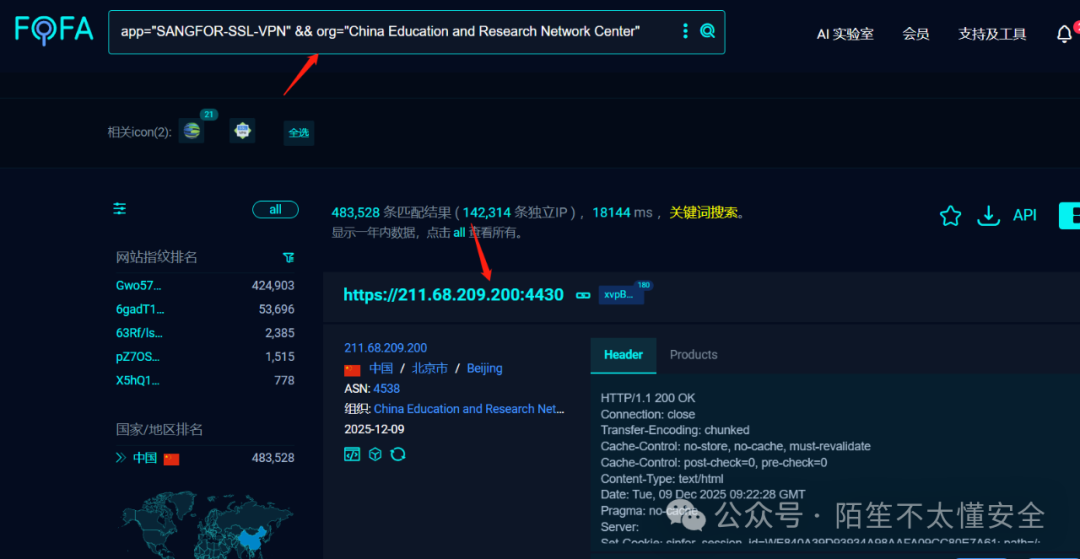Click the 北京市 region link

430,368
